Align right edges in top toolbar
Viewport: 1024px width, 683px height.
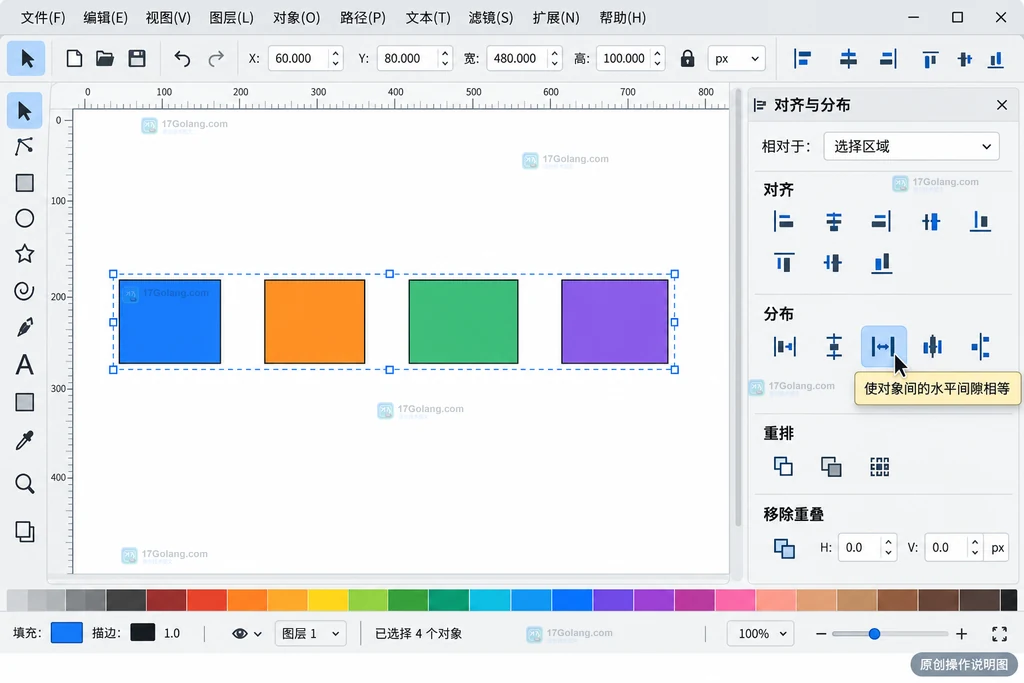(x=888, y=59)
